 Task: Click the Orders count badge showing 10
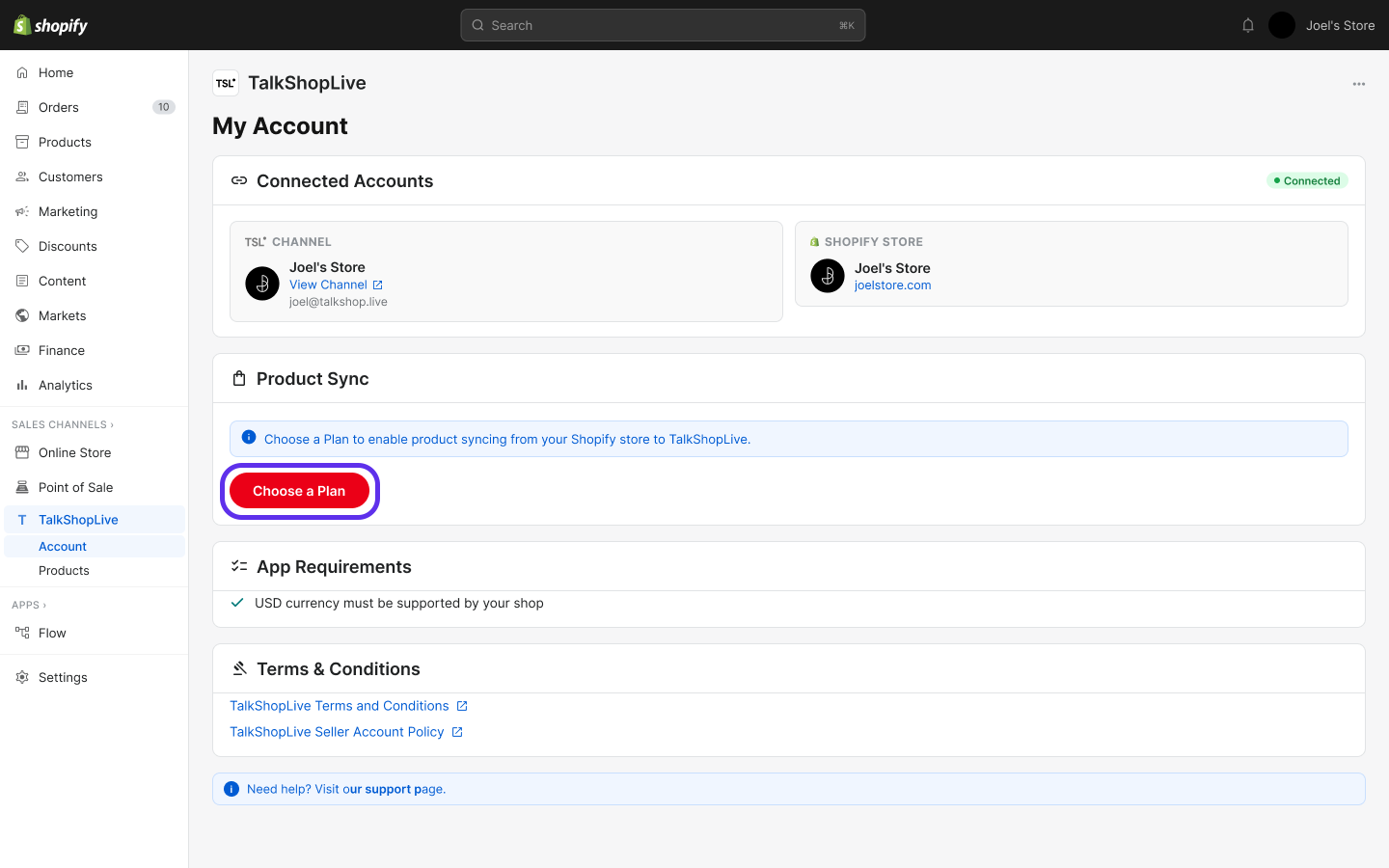coord(164,107)
